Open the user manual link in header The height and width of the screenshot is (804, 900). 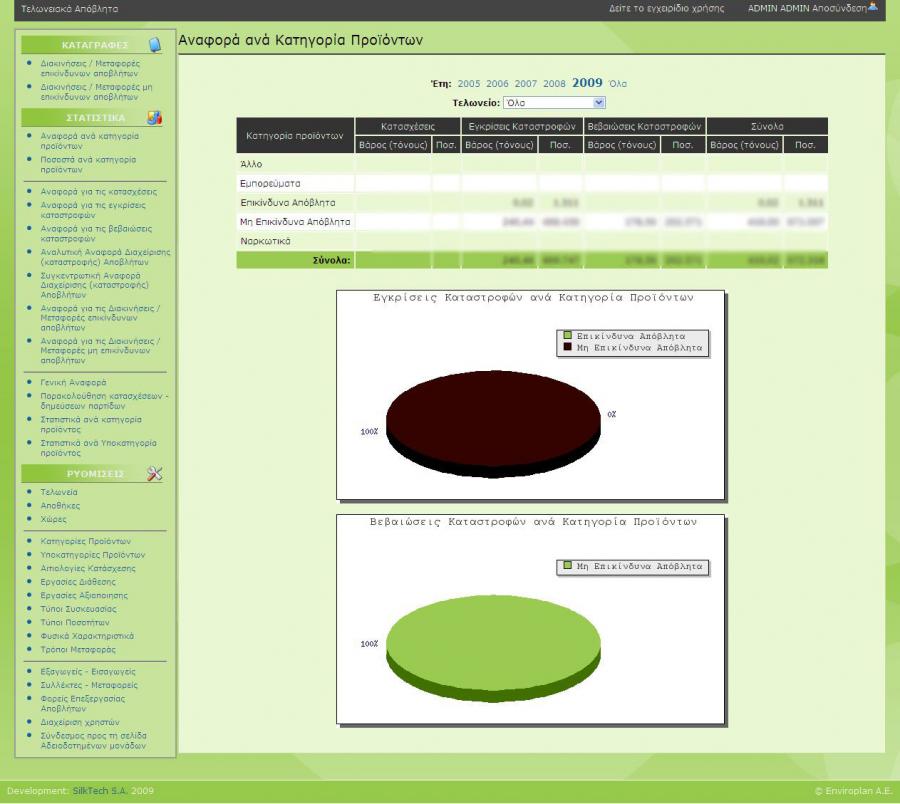pos(666,8)
